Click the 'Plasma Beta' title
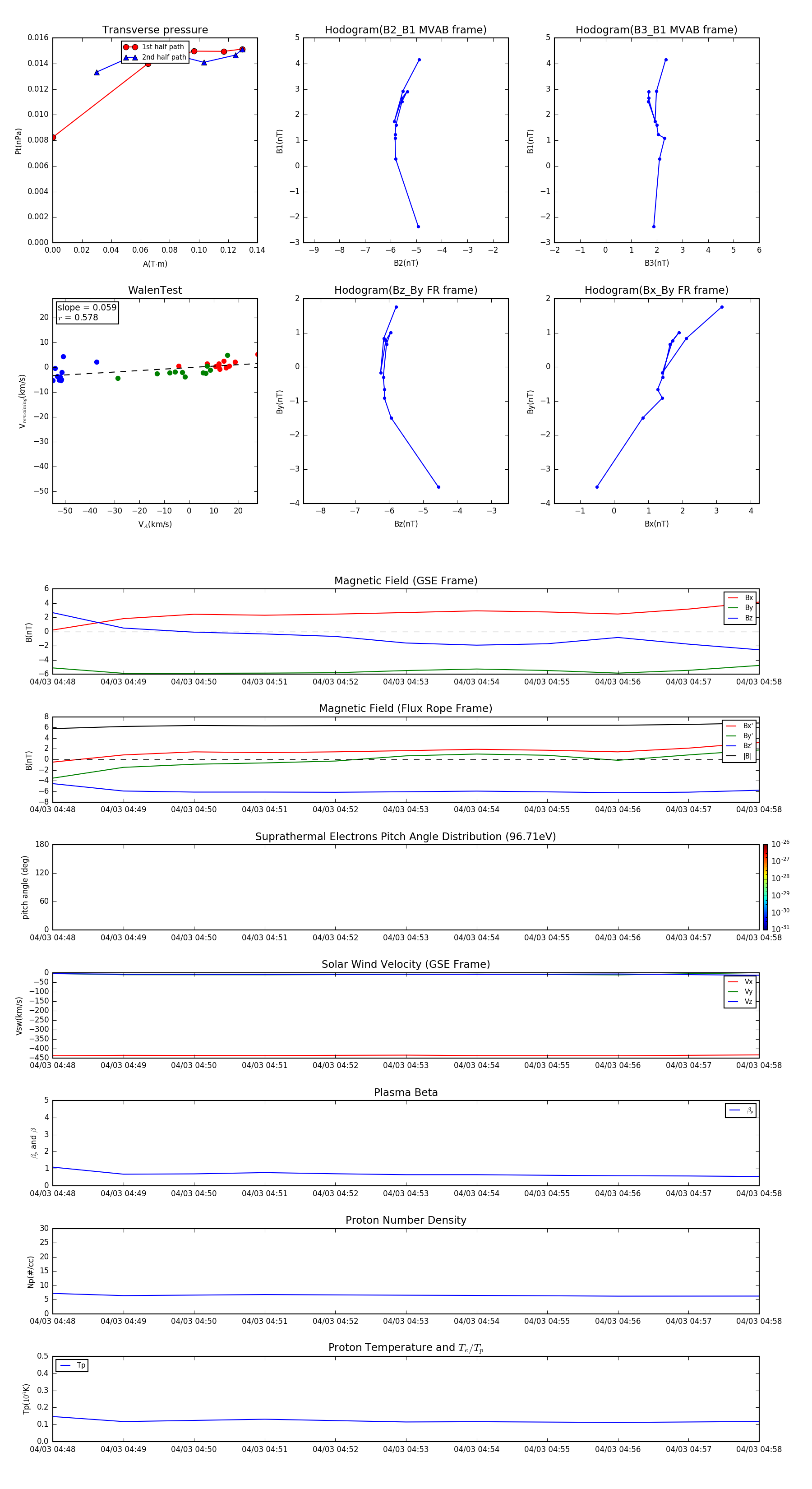 (x=406, y=1092)
